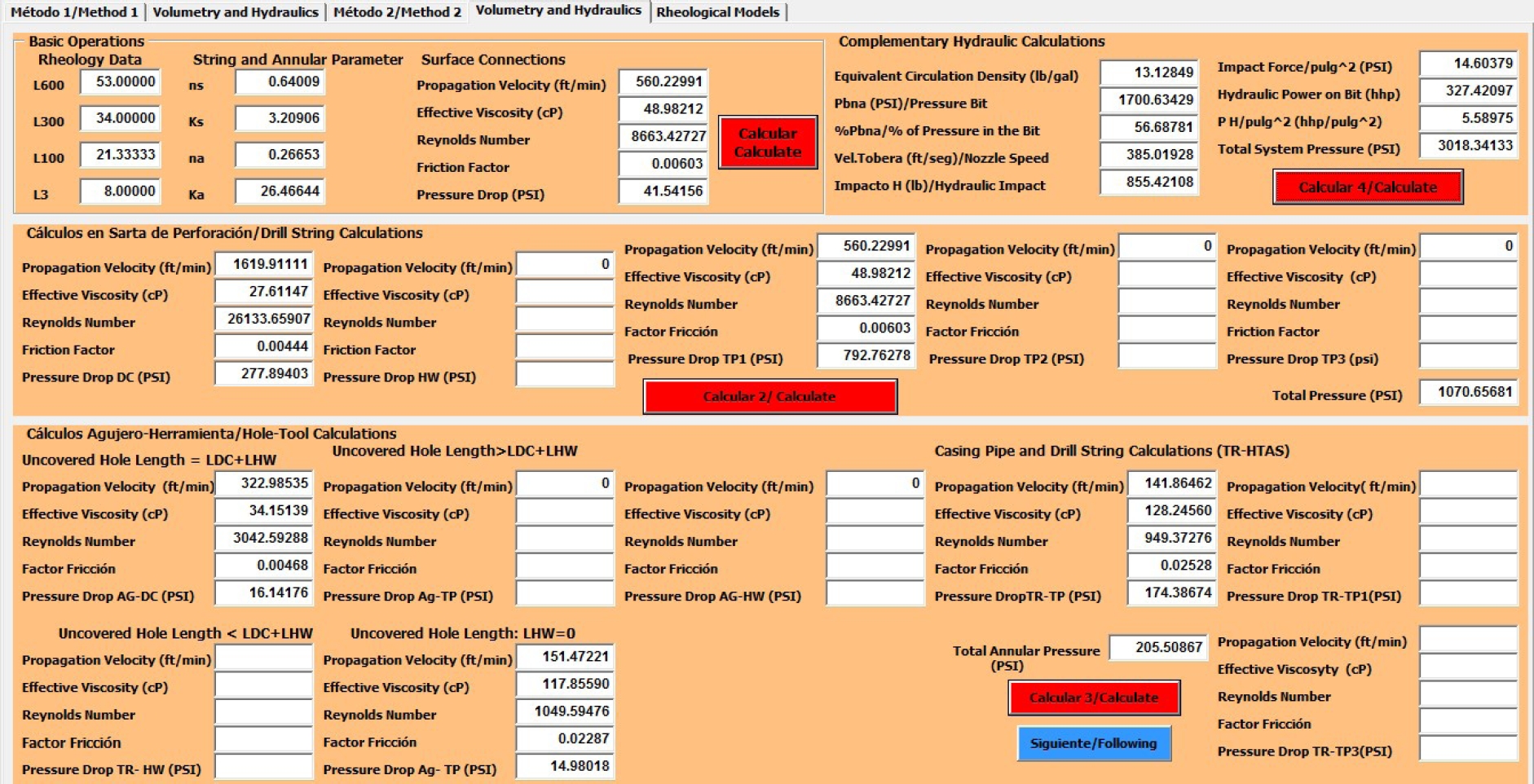Click the Total System Pressure (PSI) field
The height and width of the screenshot is (784, 1534).
[1468, 147]
